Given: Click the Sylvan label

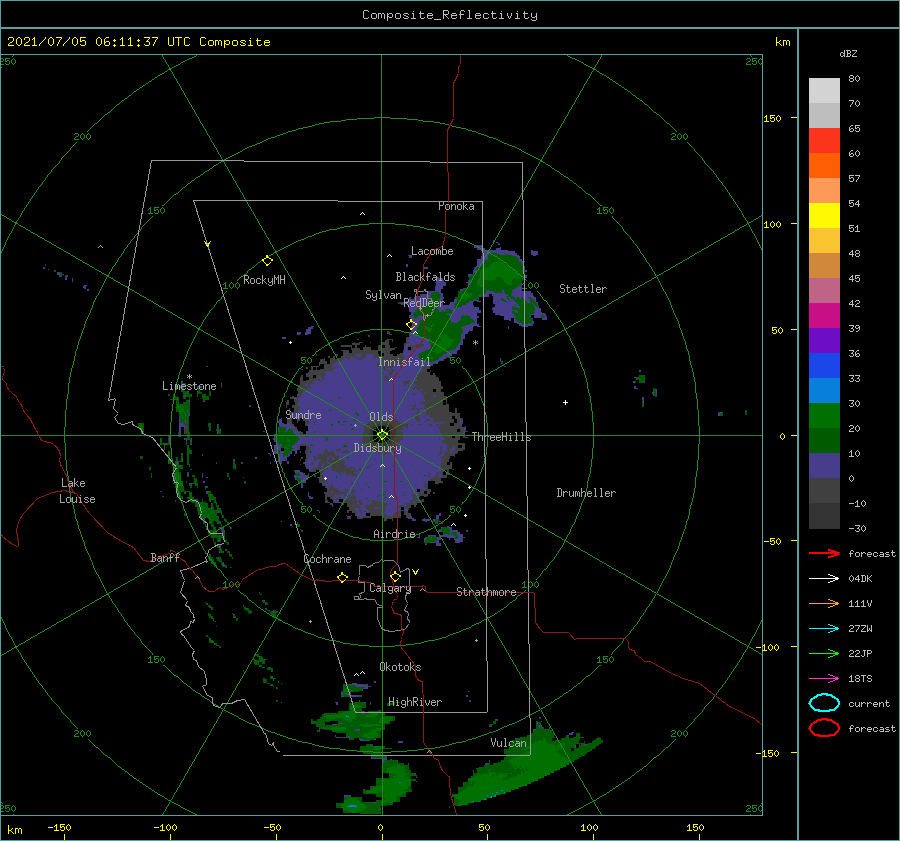Looking at the screenshot, I should click(383, 295).
